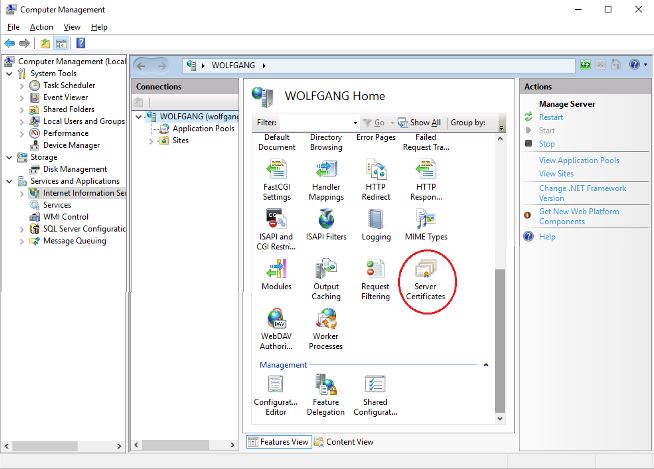Open Shared Configuration
This screenshot has height=469, width=654.
pos(375,395)
